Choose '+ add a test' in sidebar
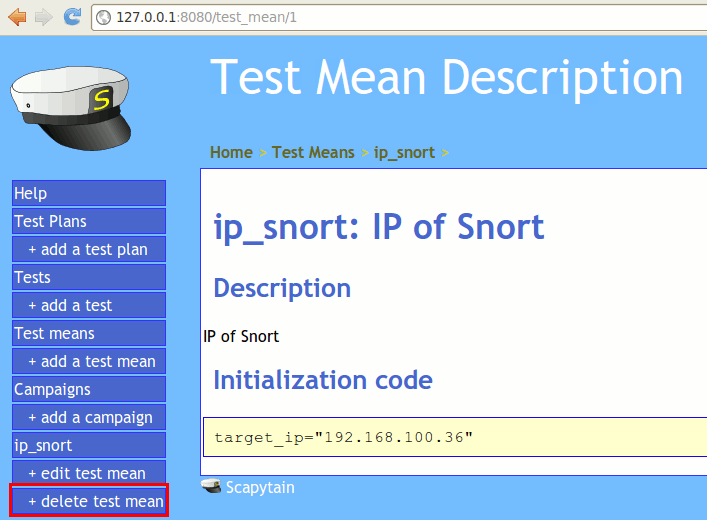 [x=88, y=305]
